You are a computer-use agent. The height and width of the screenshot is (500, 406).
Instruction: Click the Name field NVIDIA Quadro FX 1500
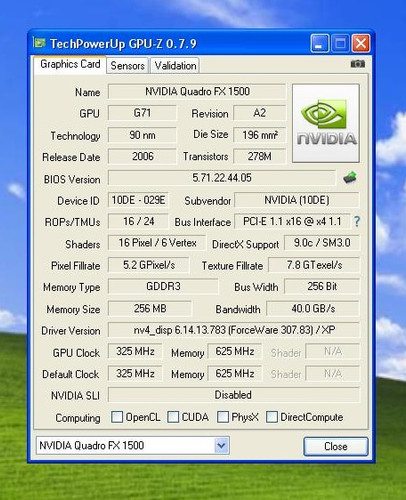point(197,91)
